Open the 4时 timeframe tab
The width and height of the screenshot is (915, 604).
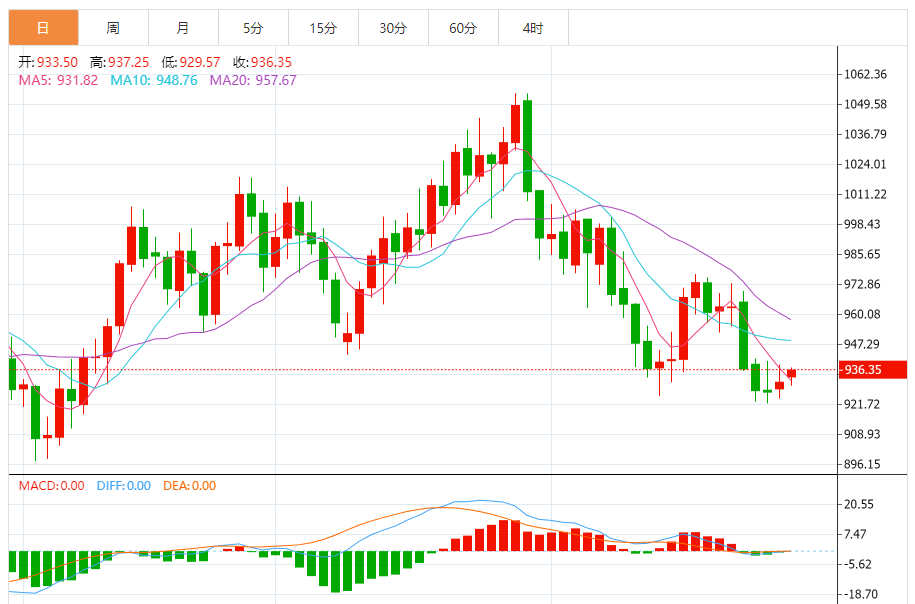click(533, 27)
